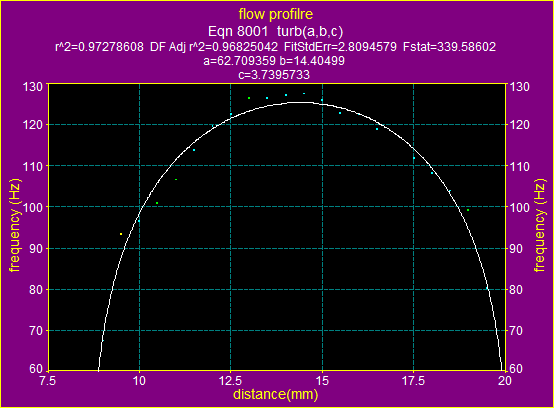Click the 7.5 tick label on x-axis
This screenshot has height=408, width=554.
tap(48, 381)
